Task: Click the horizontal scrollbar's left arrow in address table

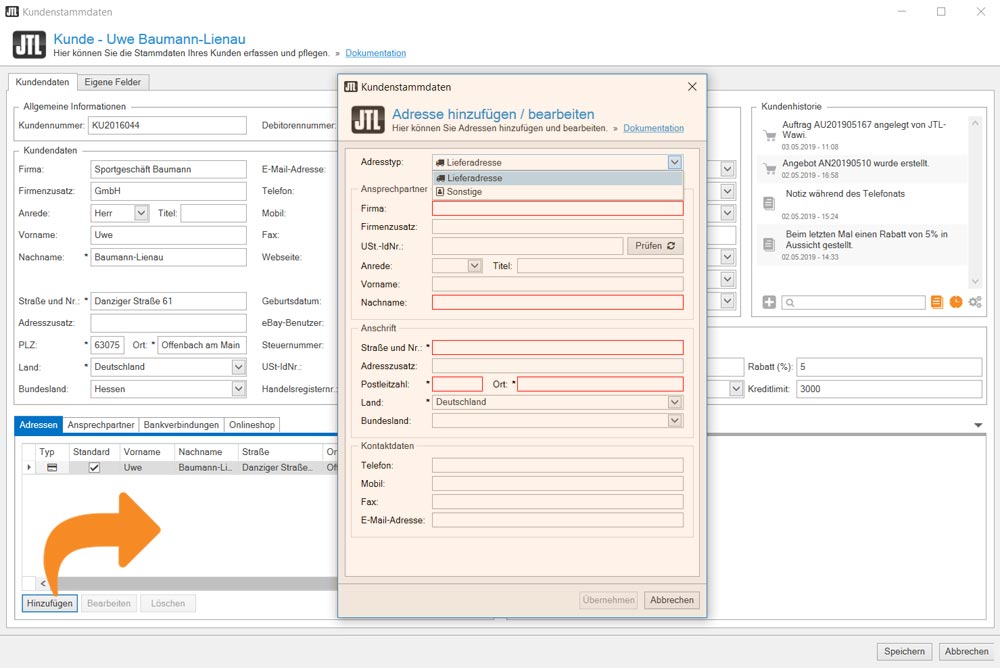Action: point(43,583)
